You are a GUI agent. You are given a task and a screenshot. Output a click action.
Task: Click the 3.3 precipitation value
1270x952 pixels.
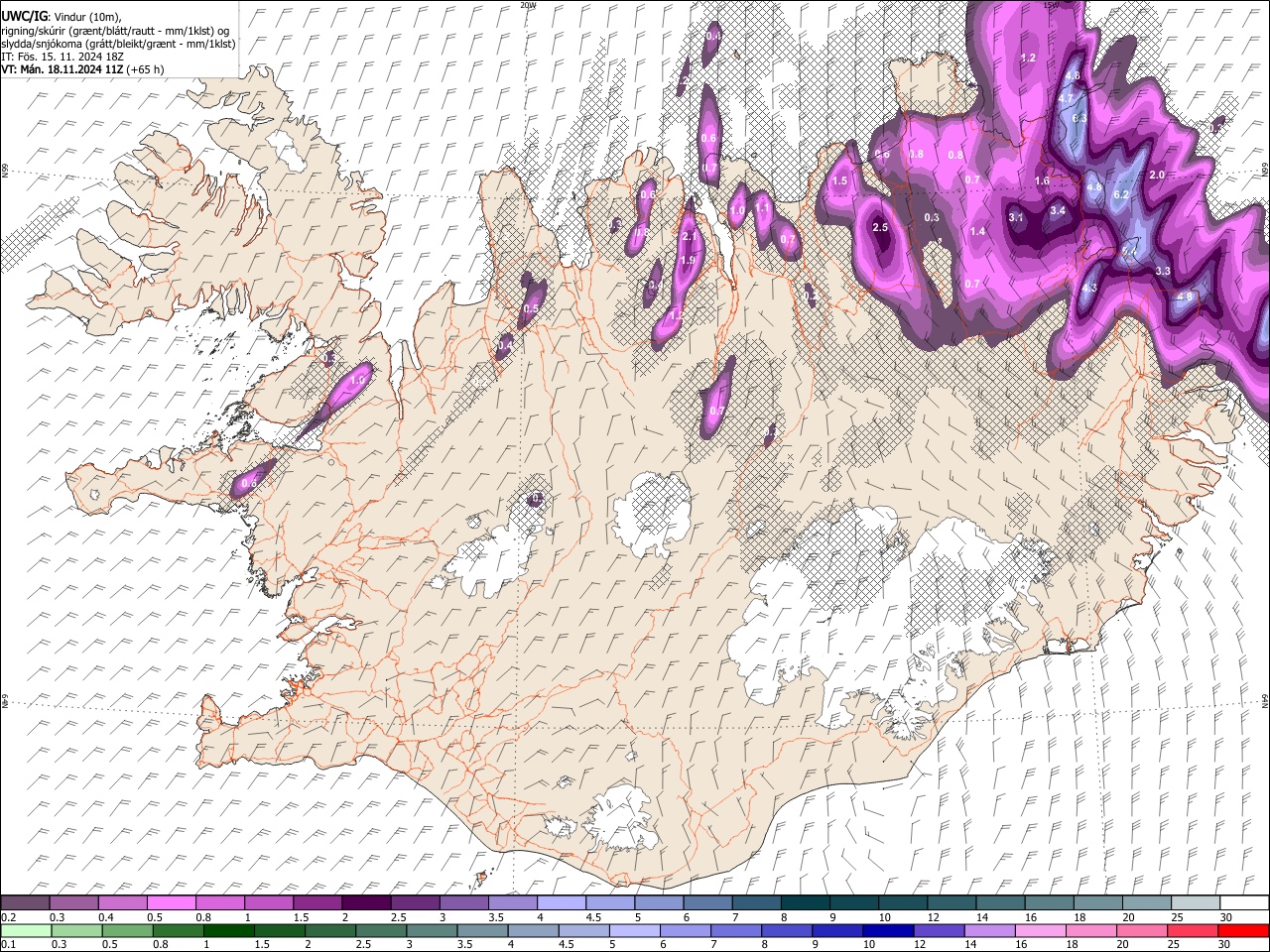[1164, 271]
